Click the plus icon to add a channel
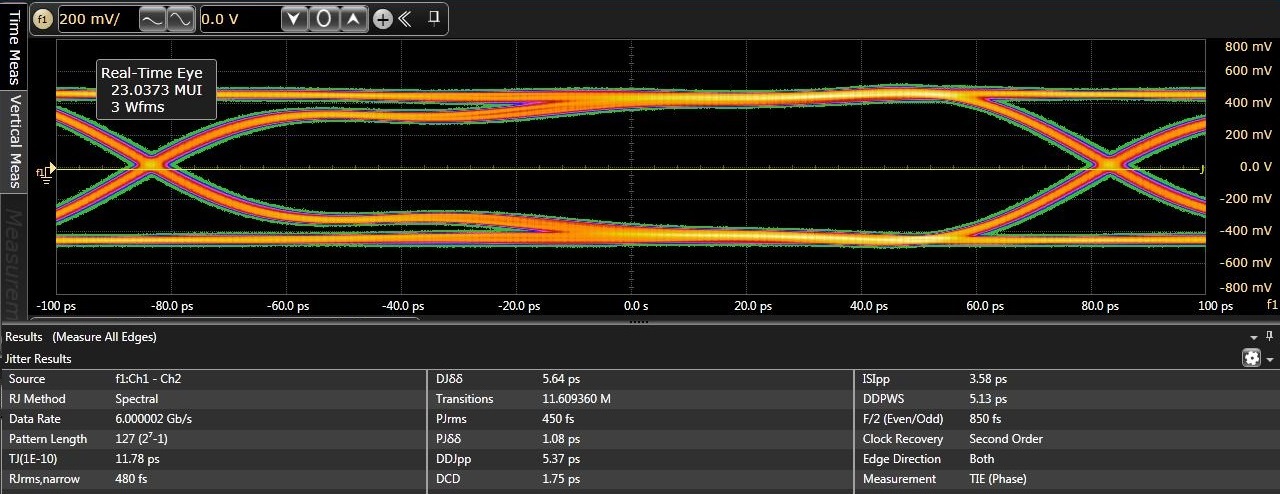 tap(382, 19)
